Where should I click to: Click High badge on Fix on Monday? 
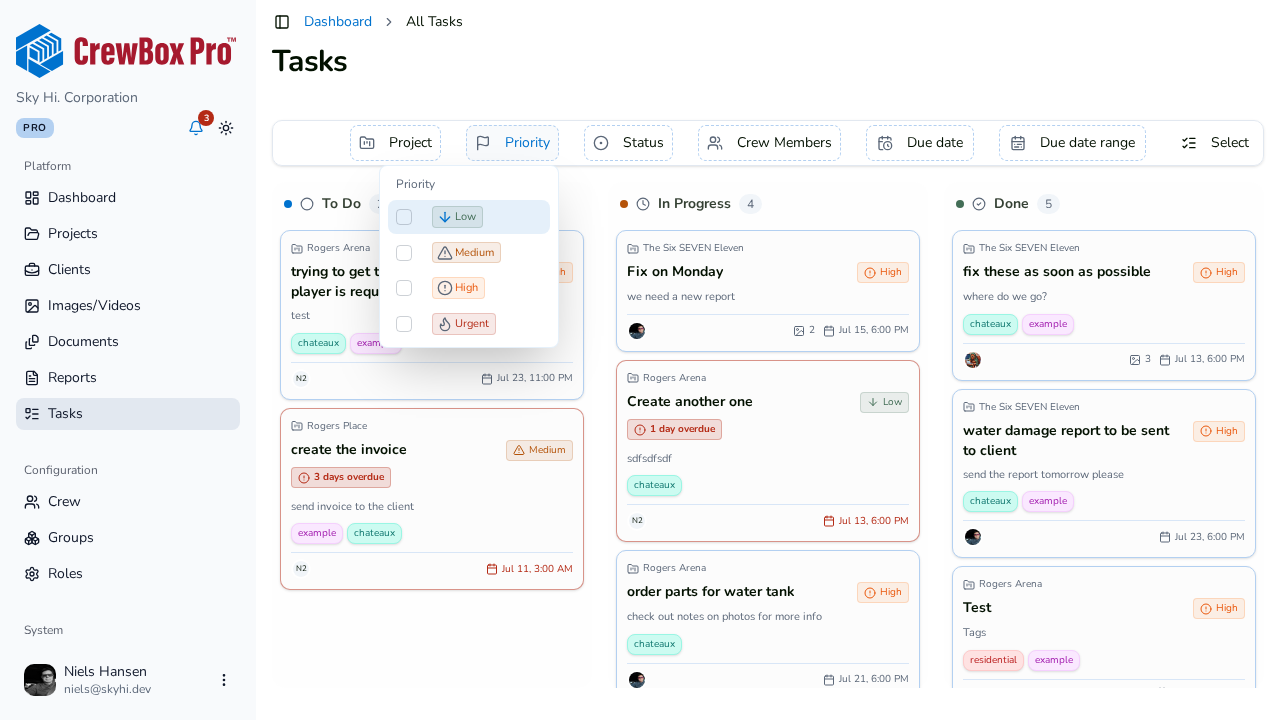(883, 272)
